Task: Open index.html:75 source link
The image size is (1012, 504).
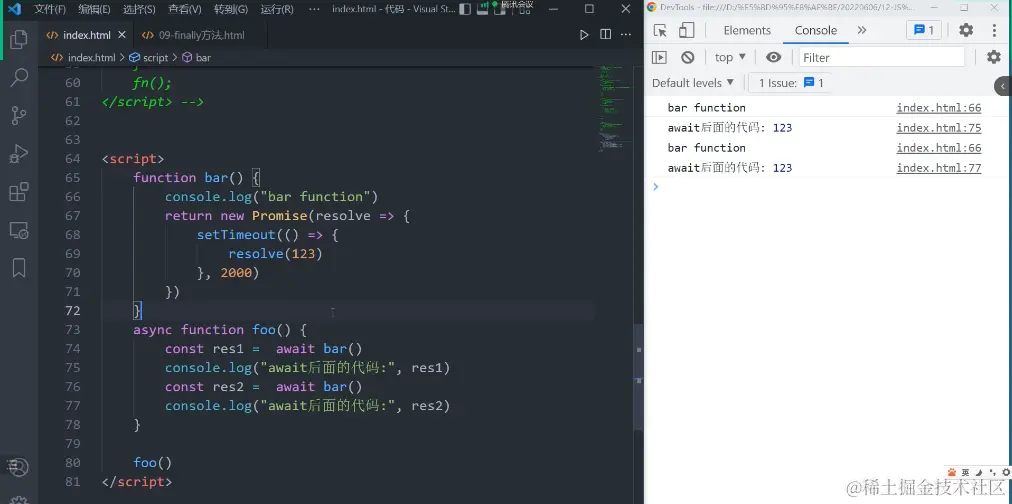Action: pos(938,128)
